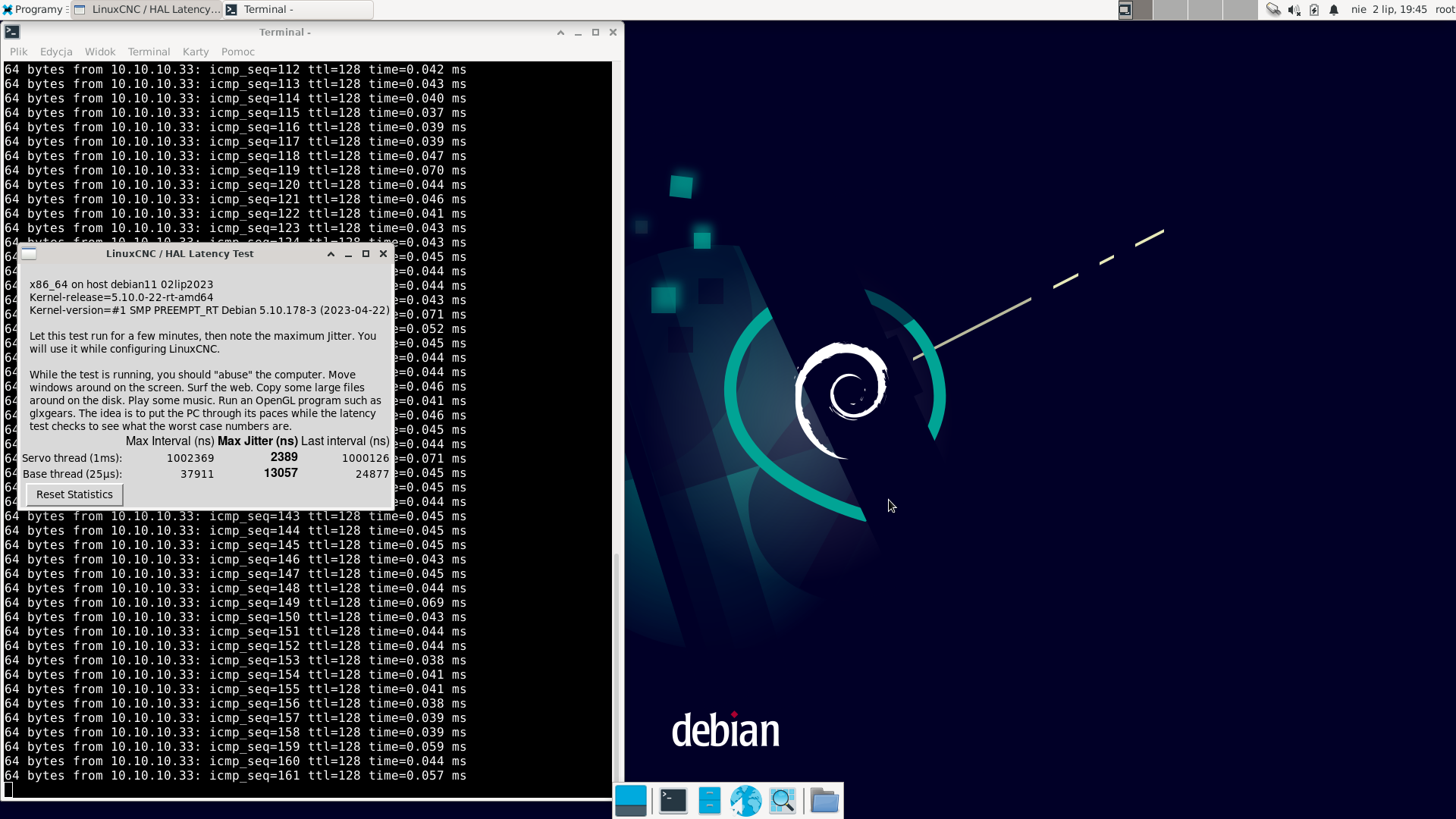Open Terminal menu in menu bar
The height and width of the screenshot is (819, 1456).
click(149, 52)
